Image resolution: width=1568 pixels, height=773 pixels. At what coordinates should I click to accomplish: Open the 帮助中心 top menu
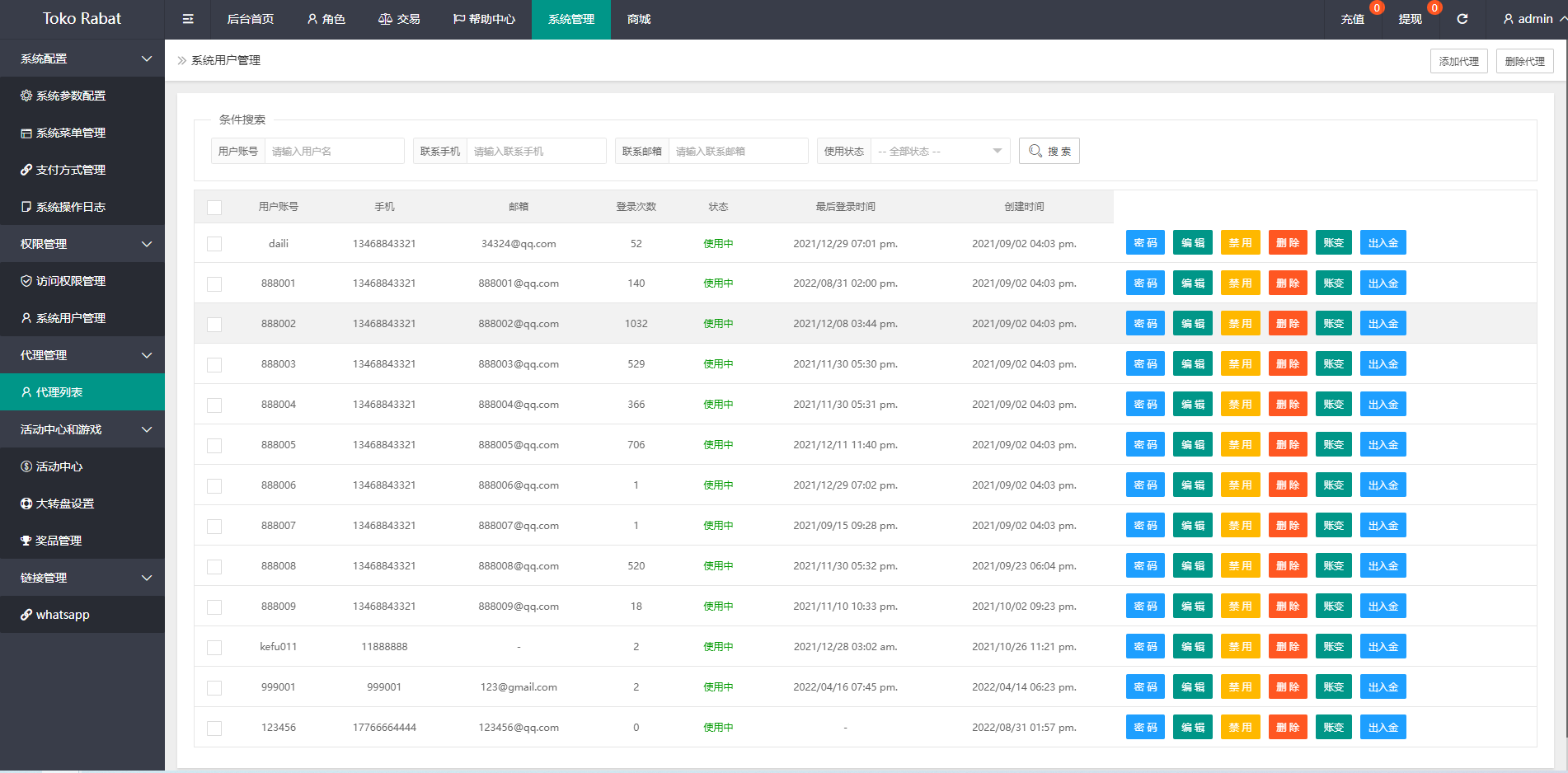tap(484, 19)
